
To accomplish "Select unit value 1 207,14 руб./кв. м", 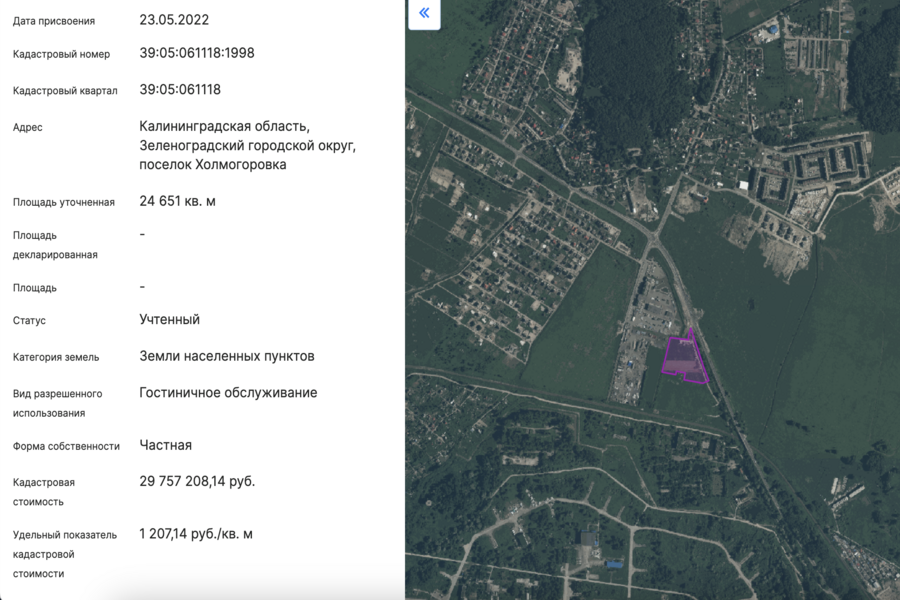I will point(196,534).
